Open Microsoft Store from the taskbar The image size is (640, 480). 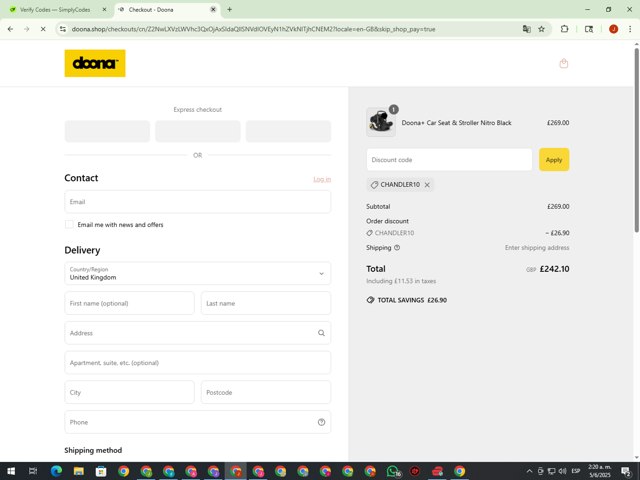(x=101, y=471)
